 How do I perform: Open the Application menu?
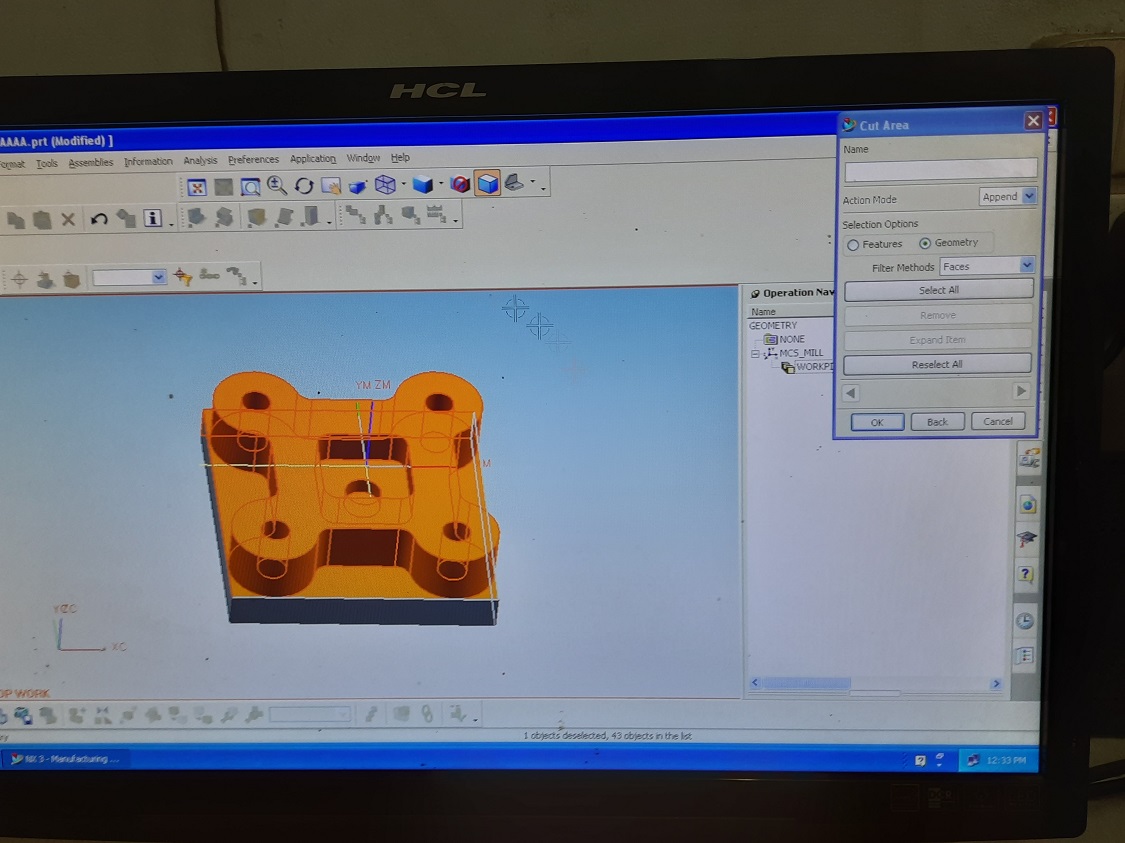coord(312,159)
